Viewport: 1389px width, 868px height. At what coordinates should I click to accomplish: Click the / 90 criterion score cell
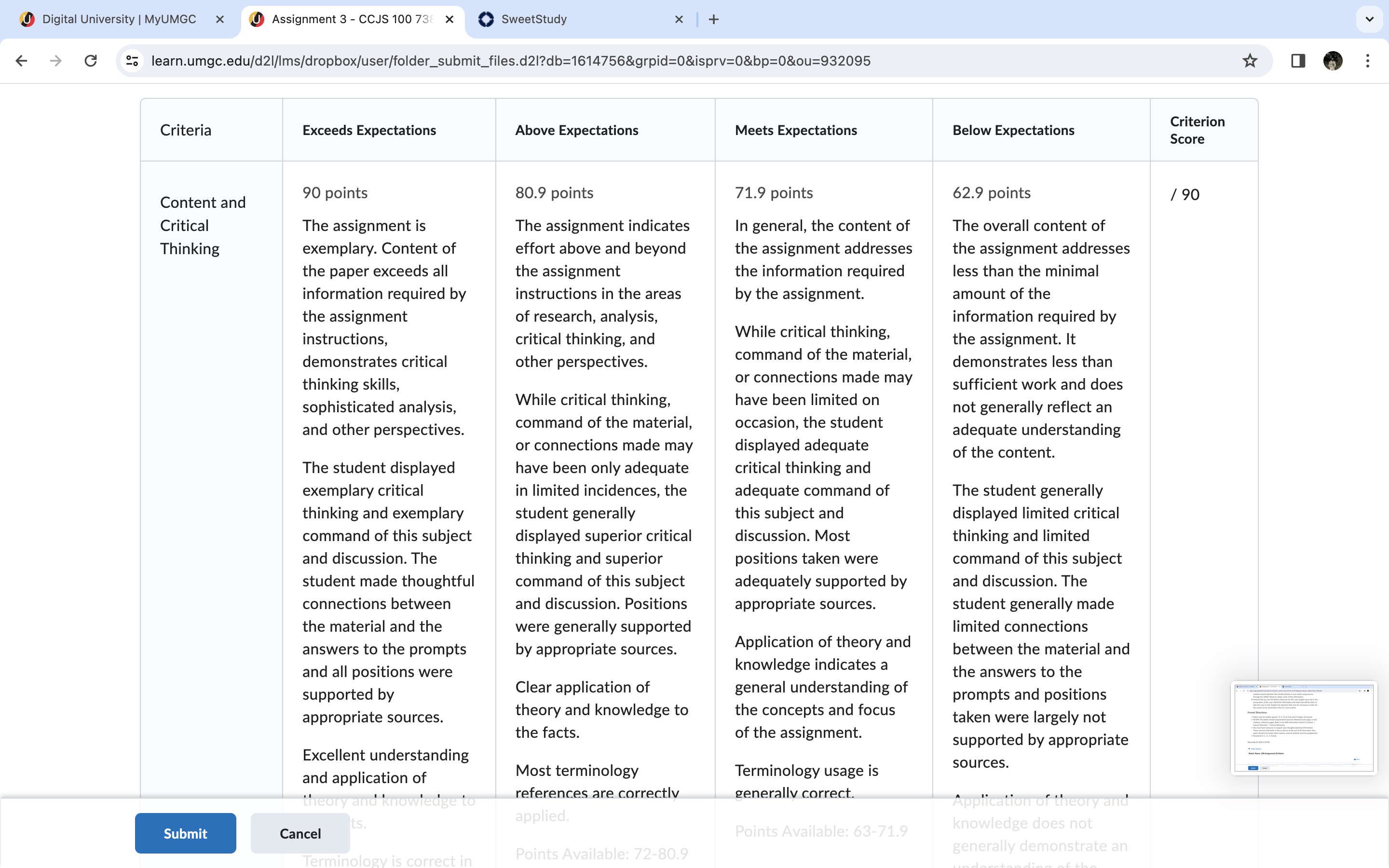[1185, 195]
